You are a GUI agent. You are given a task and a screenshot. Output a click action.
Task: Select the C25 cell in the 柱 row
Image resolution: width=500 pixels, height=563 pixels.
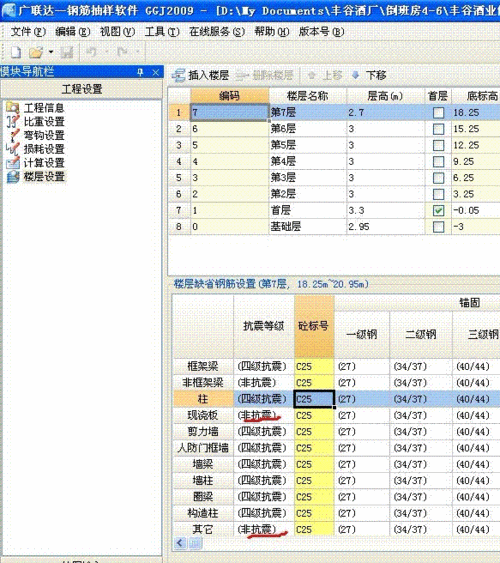click(314, 399)
